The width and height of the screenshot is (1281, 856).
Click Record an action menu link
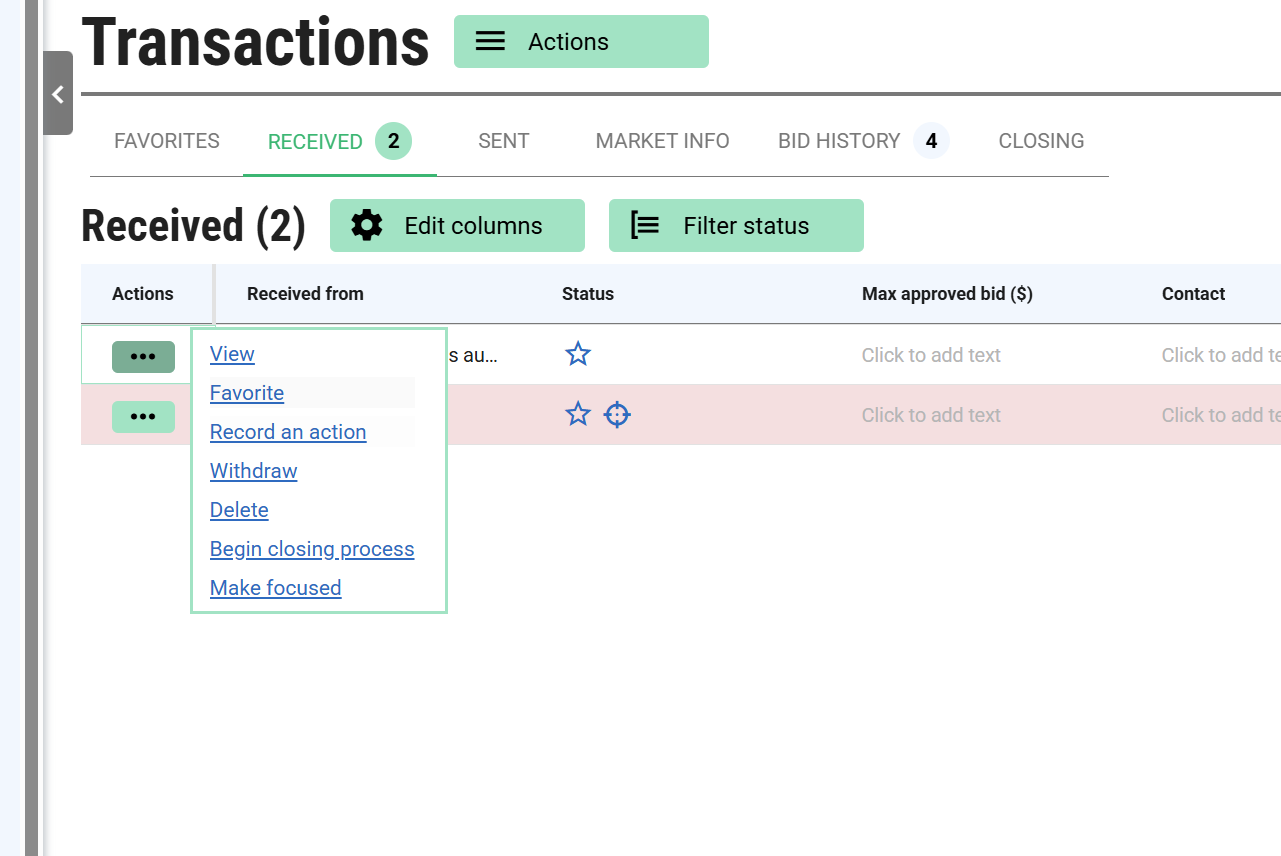288,432
